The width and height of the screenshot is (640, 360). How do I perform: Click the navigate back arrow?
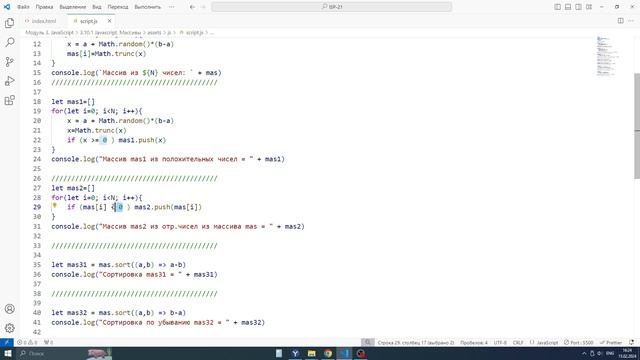(x=192, y=7)
